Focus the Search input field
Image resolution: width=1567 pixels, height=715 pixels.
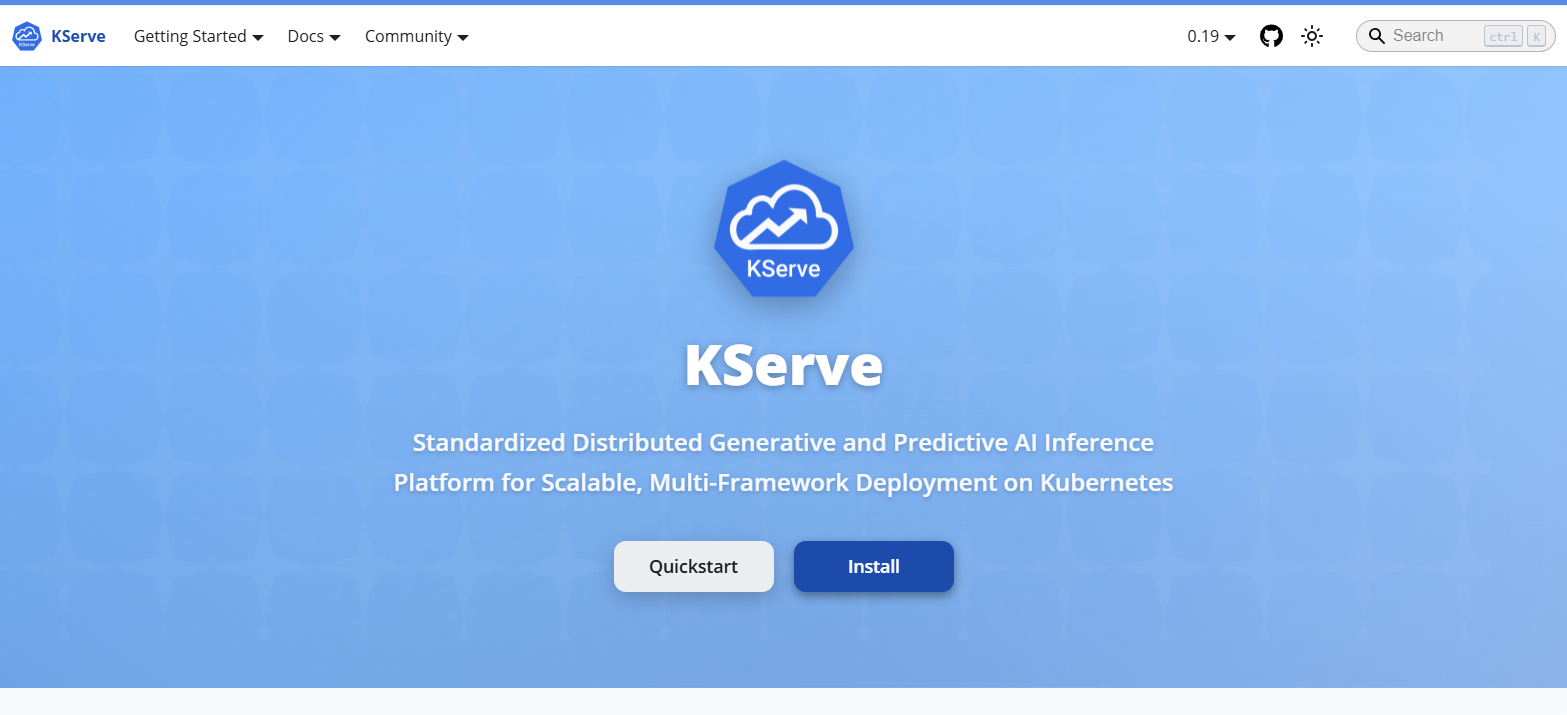tap(1455, 36)
